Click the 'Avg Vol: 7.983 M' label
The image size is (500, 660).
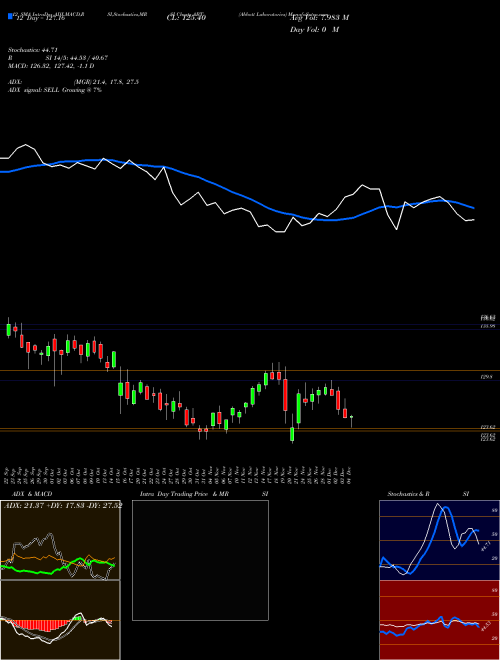(319, 18)
